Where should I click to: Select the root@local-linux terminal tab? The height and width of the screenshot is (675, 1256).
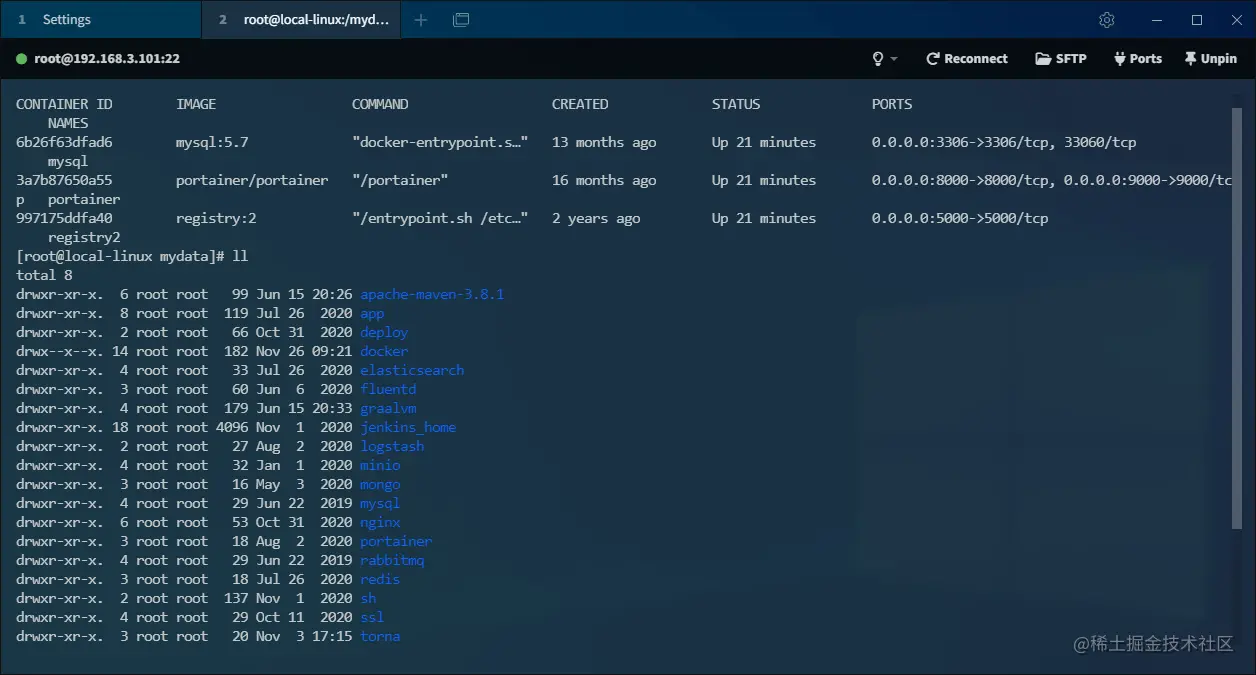pyautogui.click(x=303, y=20)
